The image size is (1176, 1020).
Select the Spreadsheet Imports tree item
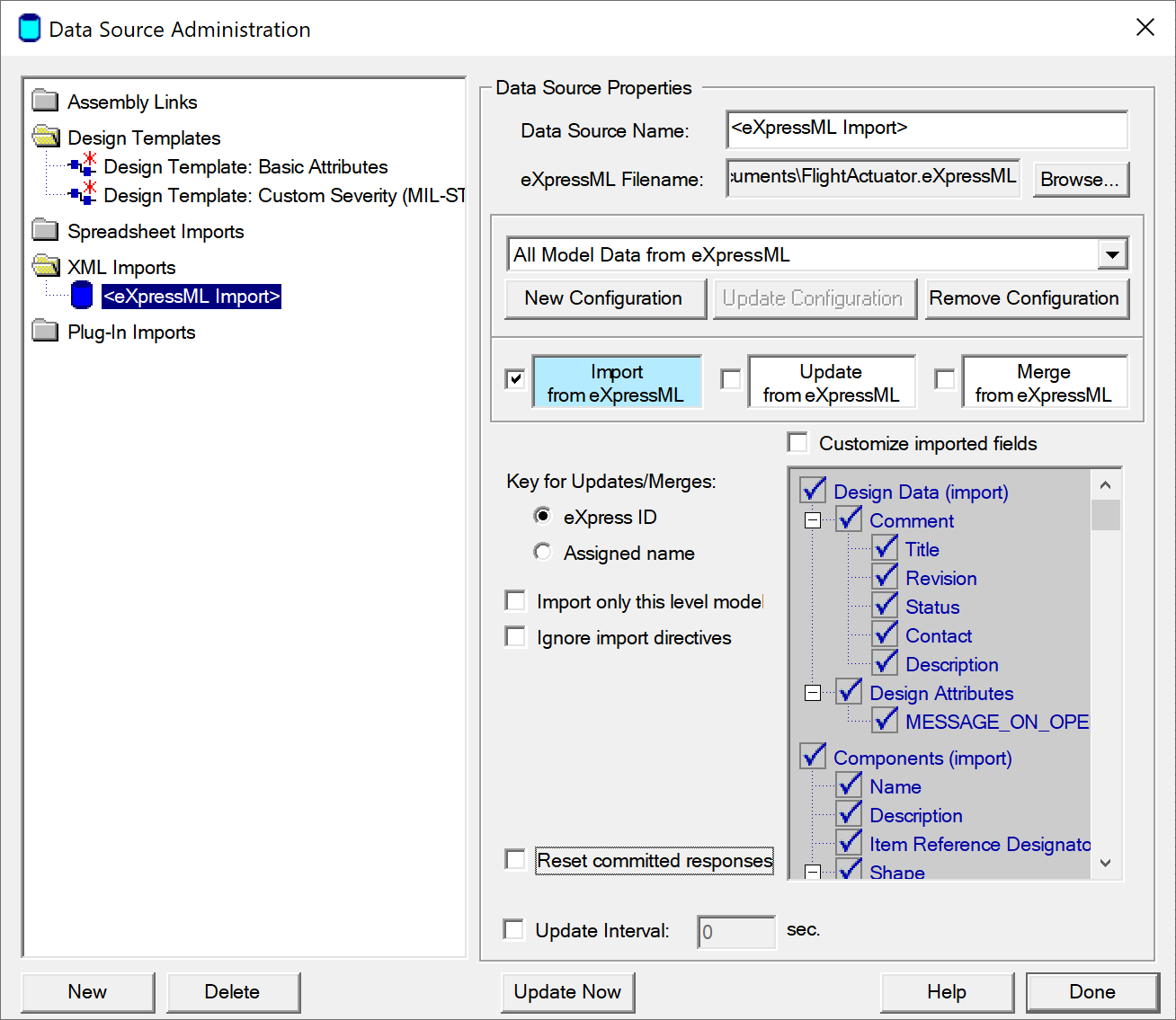point(156,231)
